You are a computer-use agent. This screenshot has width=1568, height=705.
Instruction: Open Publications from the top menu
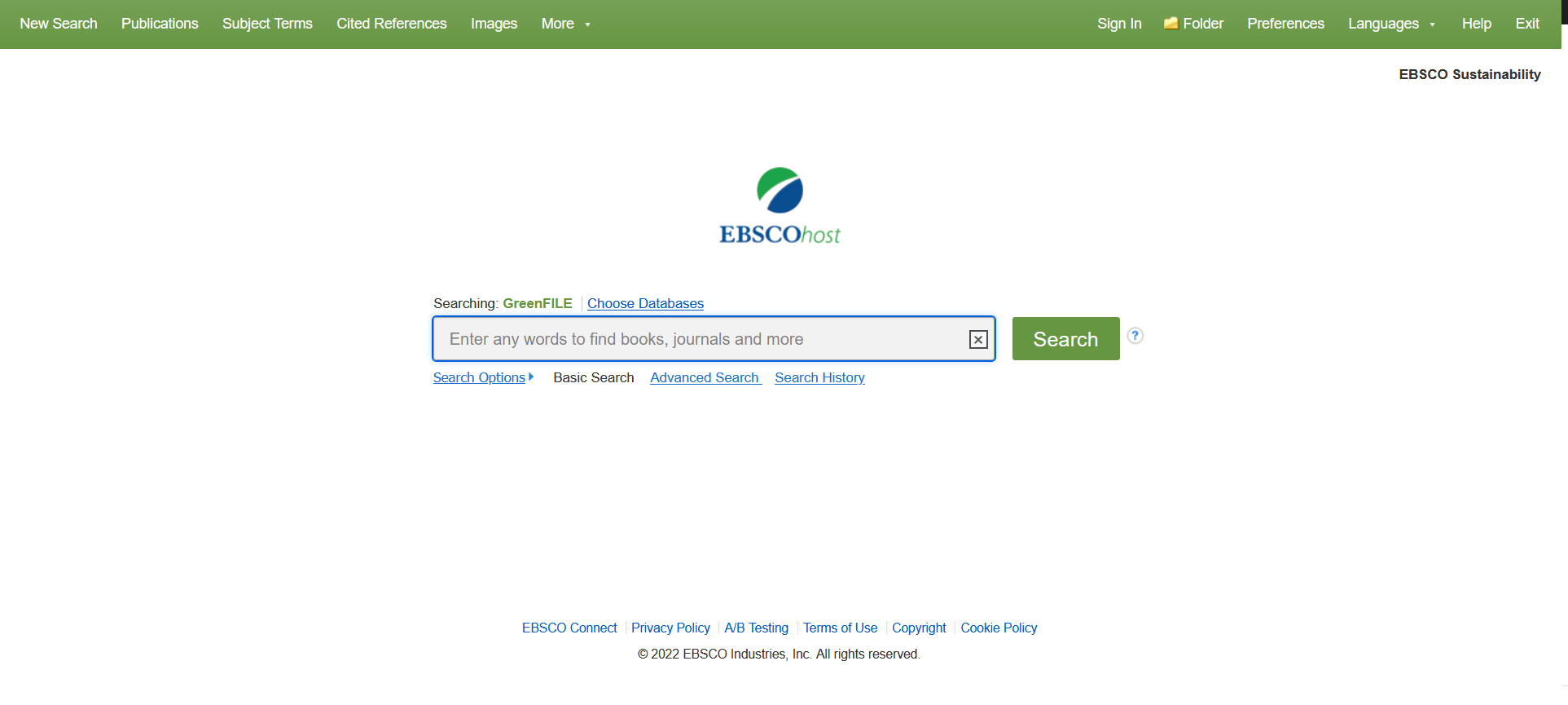click(x=160, y=24)
